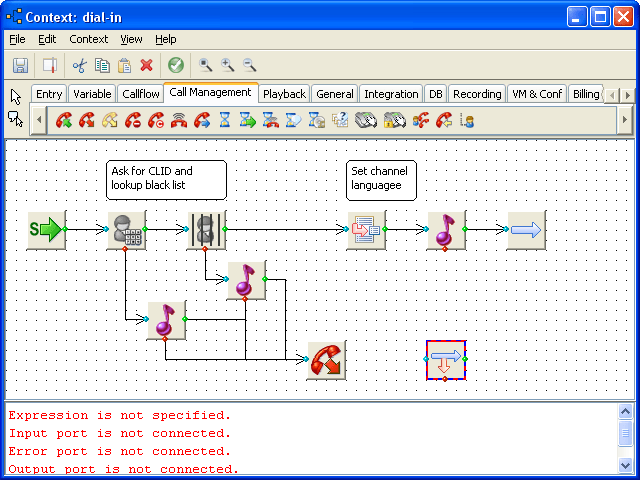Click the scissors Cut icon

point(80,66)
